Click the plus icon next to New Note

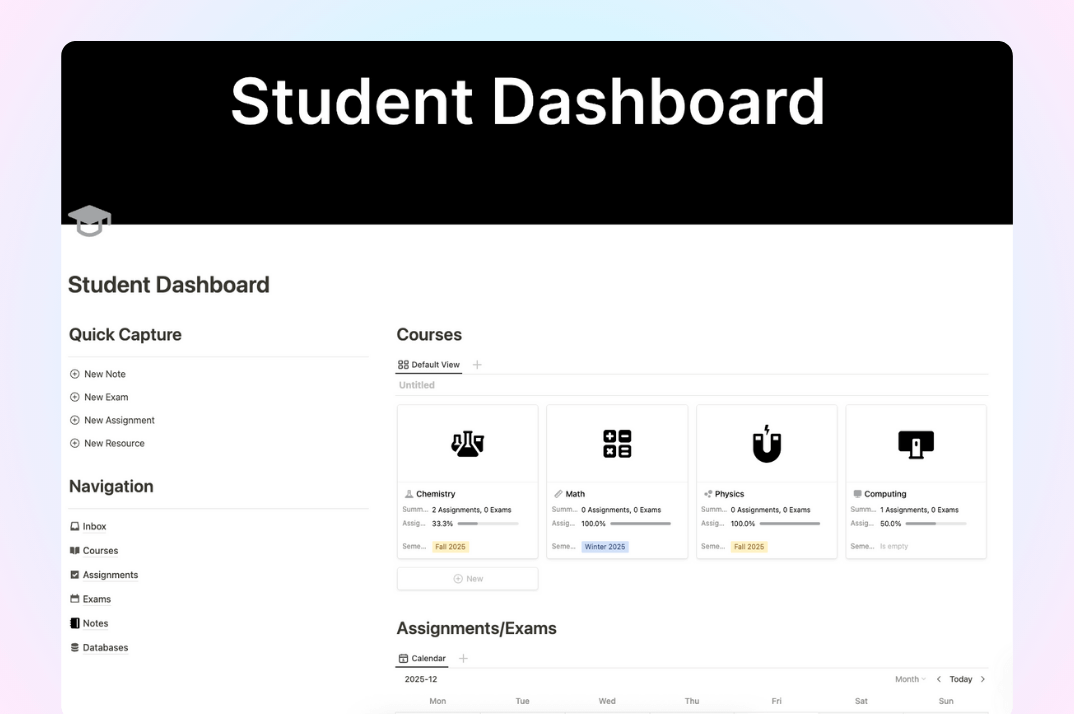click(x=73, y=373)
